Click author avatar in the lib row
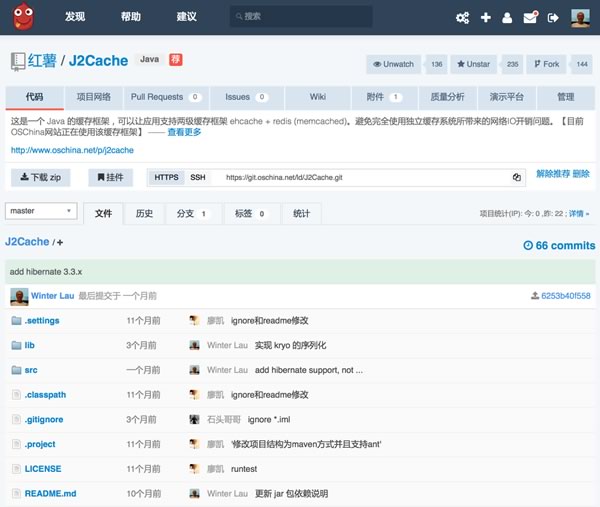Viewport: 600px width, 507px height. [x=194, y=345]
